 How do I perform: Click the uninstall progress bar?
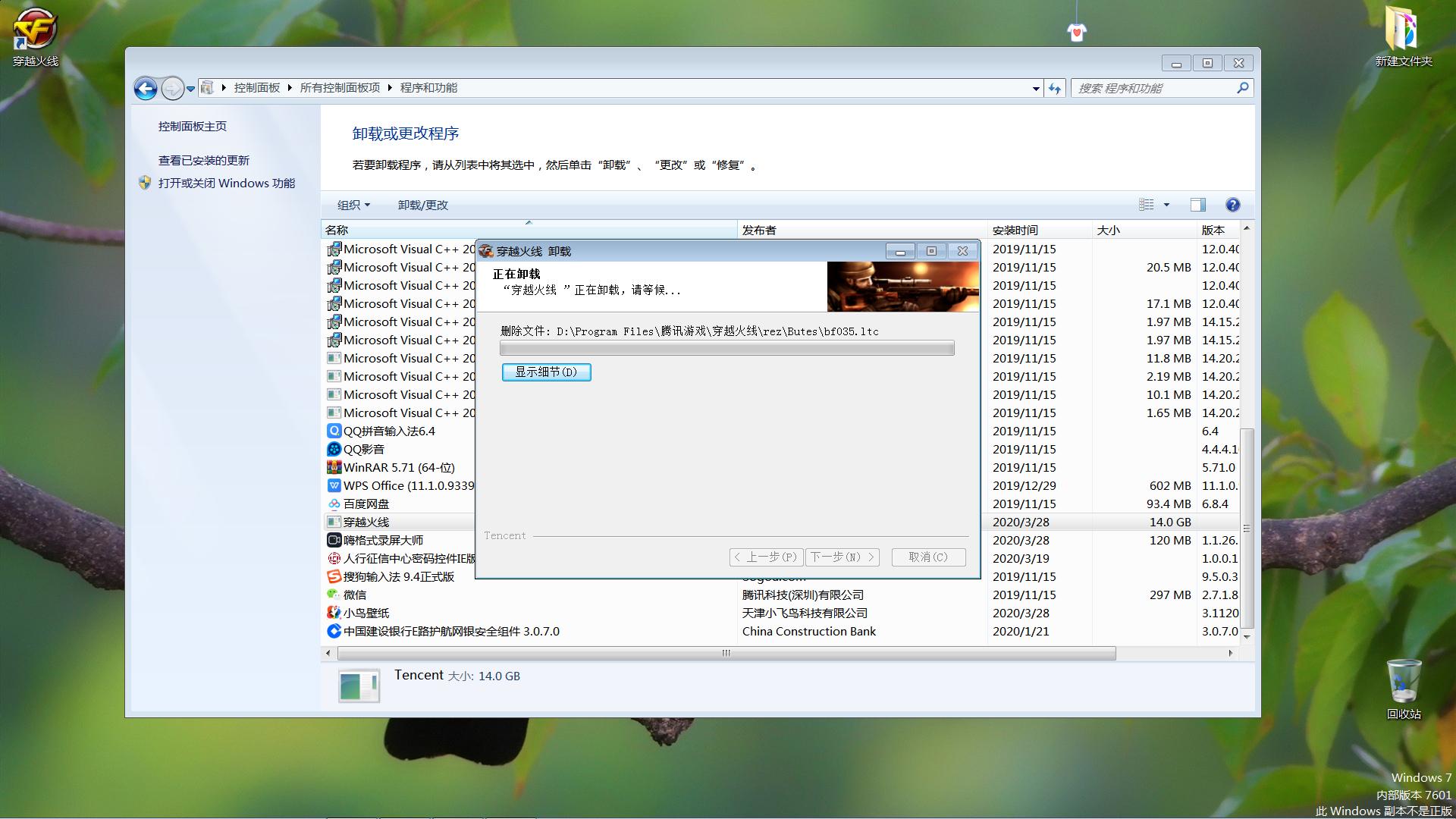point(726,348)
